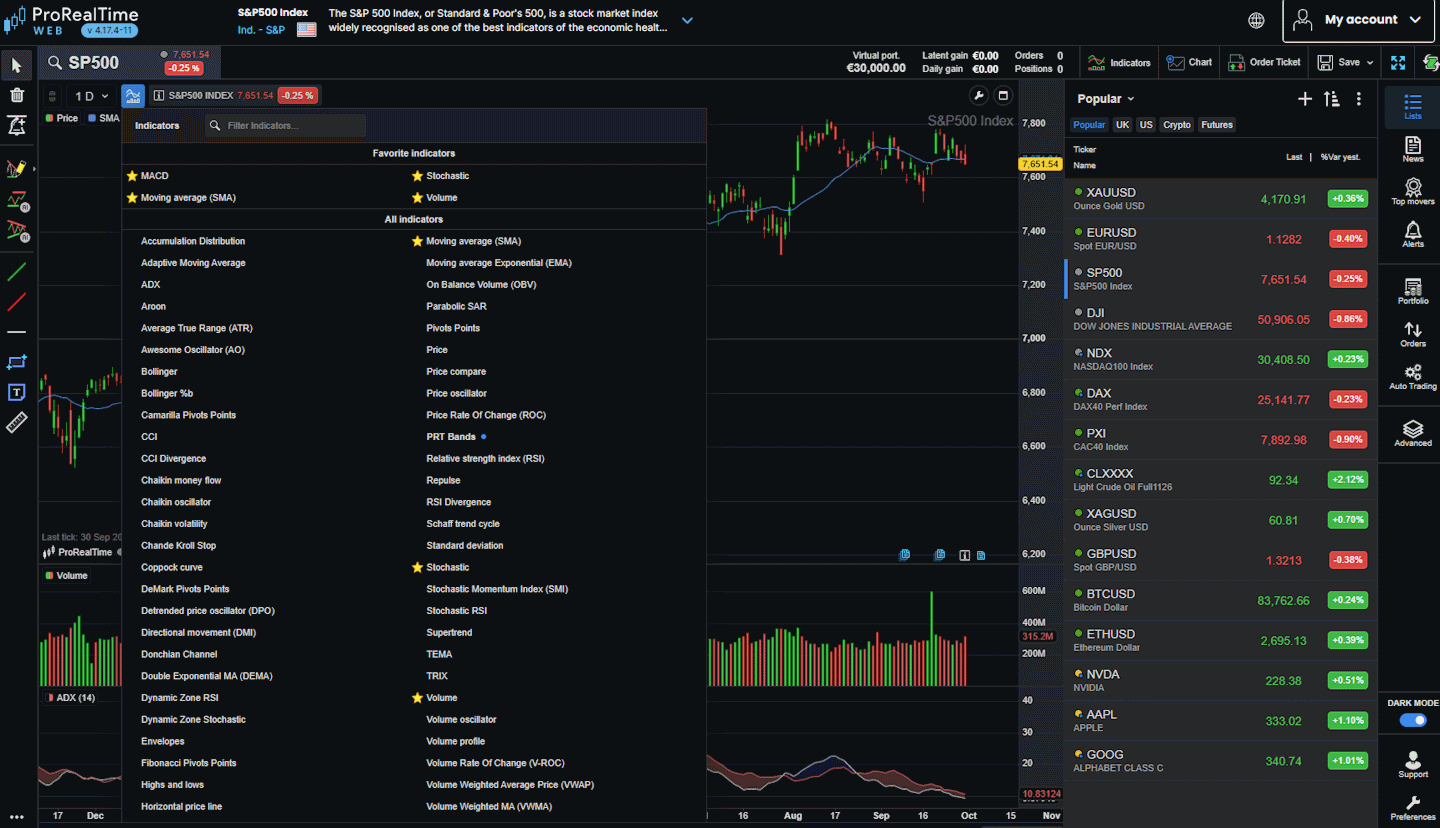Open the Alerts sidebar panel

click(x=1413, y=235)
